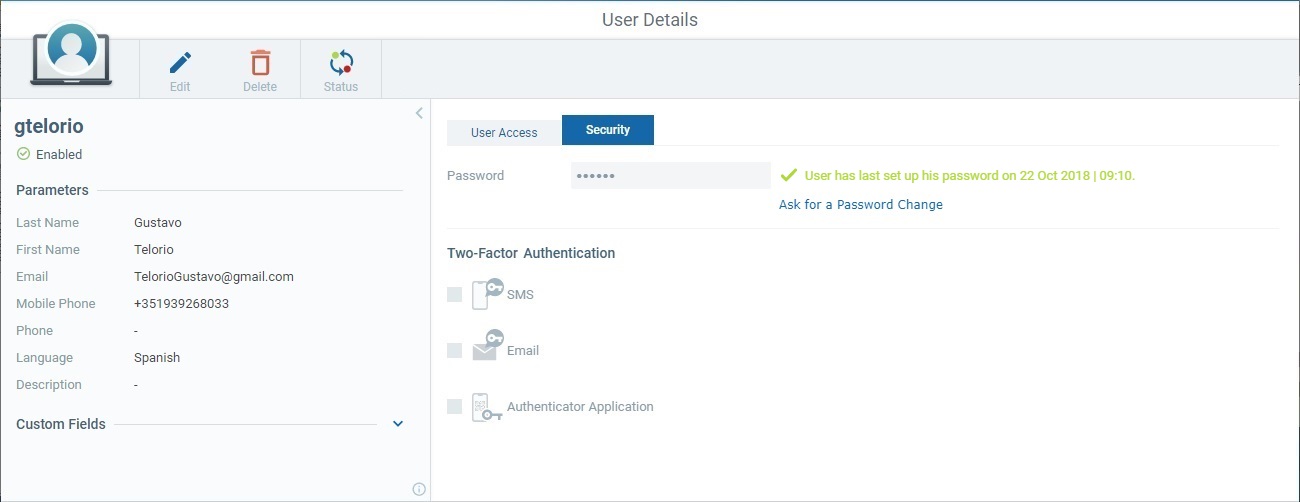Click the email TelorioGustavo@gmail.com
This screenshot has width=1300, height=502.
(214, 276)
